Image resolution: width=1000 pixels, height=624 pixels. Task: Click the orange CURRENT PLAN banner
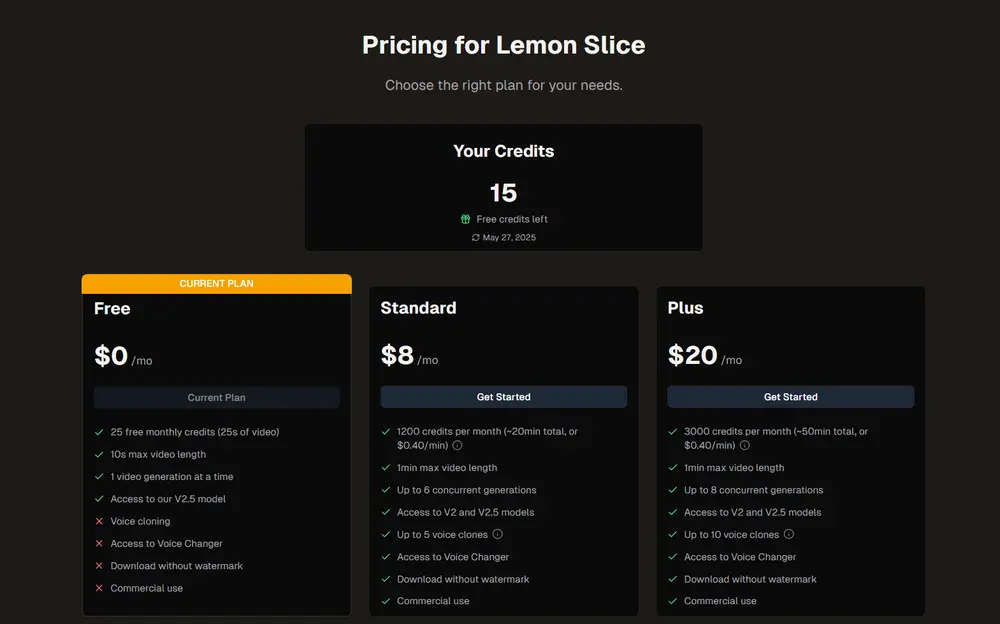click(217, 284)
